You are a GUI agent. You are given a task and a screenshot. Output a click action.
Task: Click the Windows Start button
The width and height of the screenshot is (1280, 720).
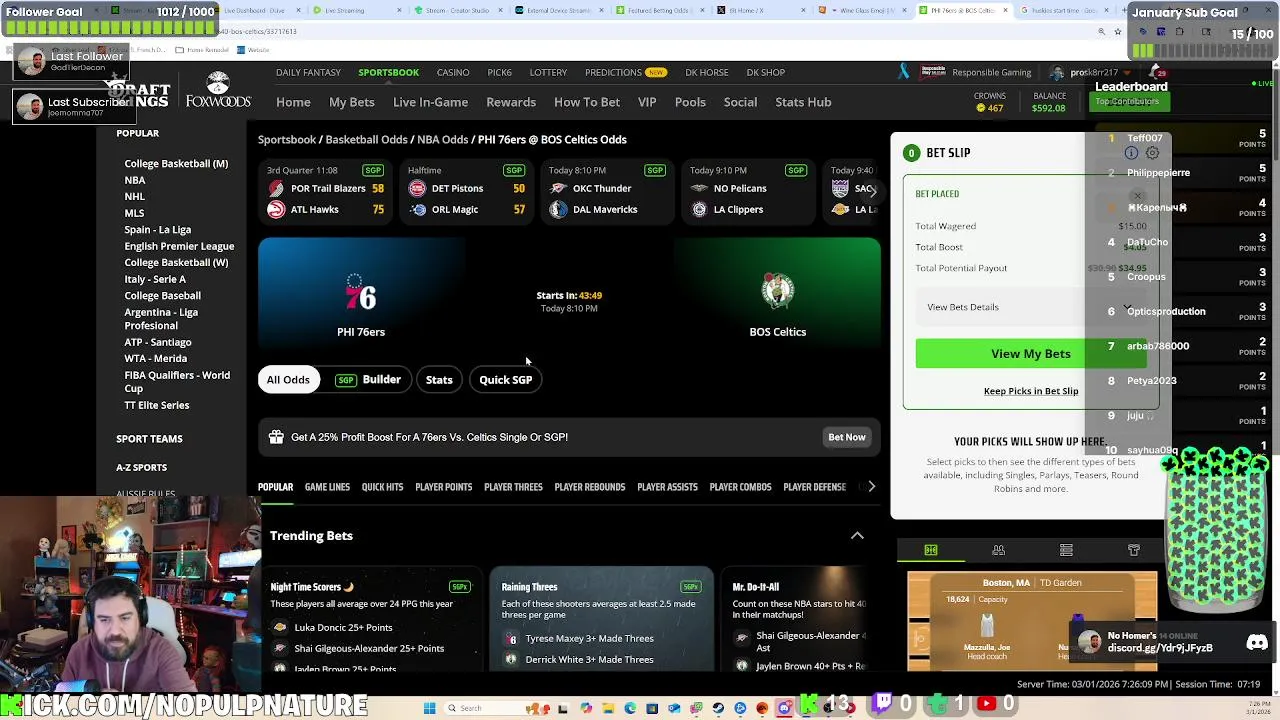[429, 708]
